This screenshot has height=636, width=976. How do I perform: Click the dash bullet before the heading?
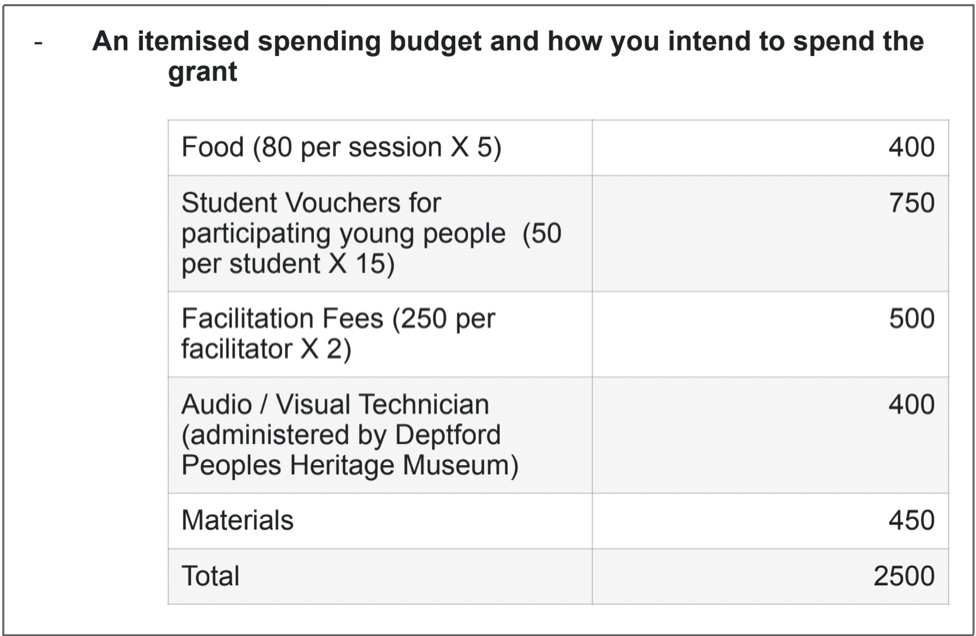coord(39,43)
